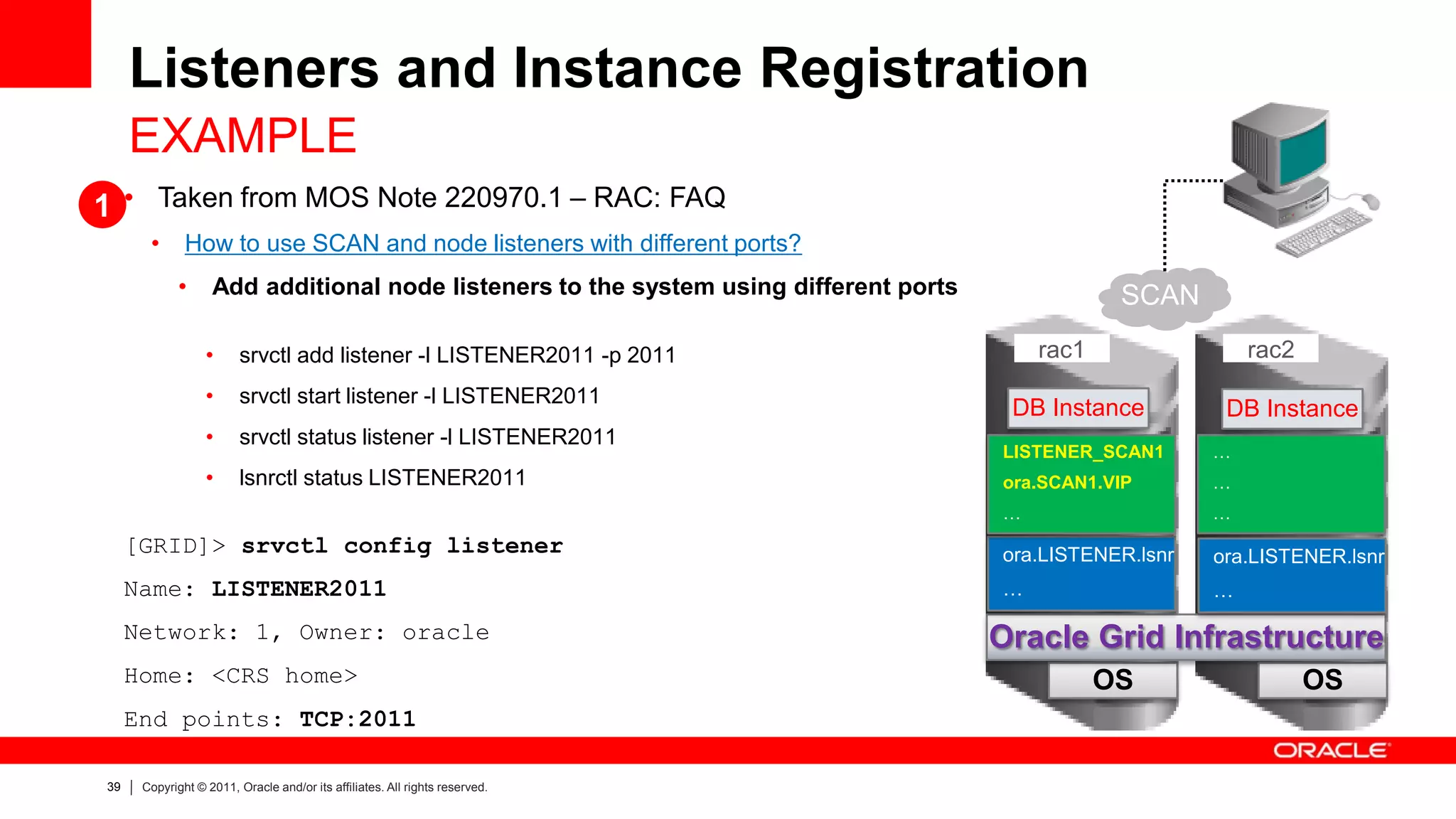This screenshot has width=1456, height=819.
Task: Select the Home: <CRS home> line
Action: coord(240,676)
